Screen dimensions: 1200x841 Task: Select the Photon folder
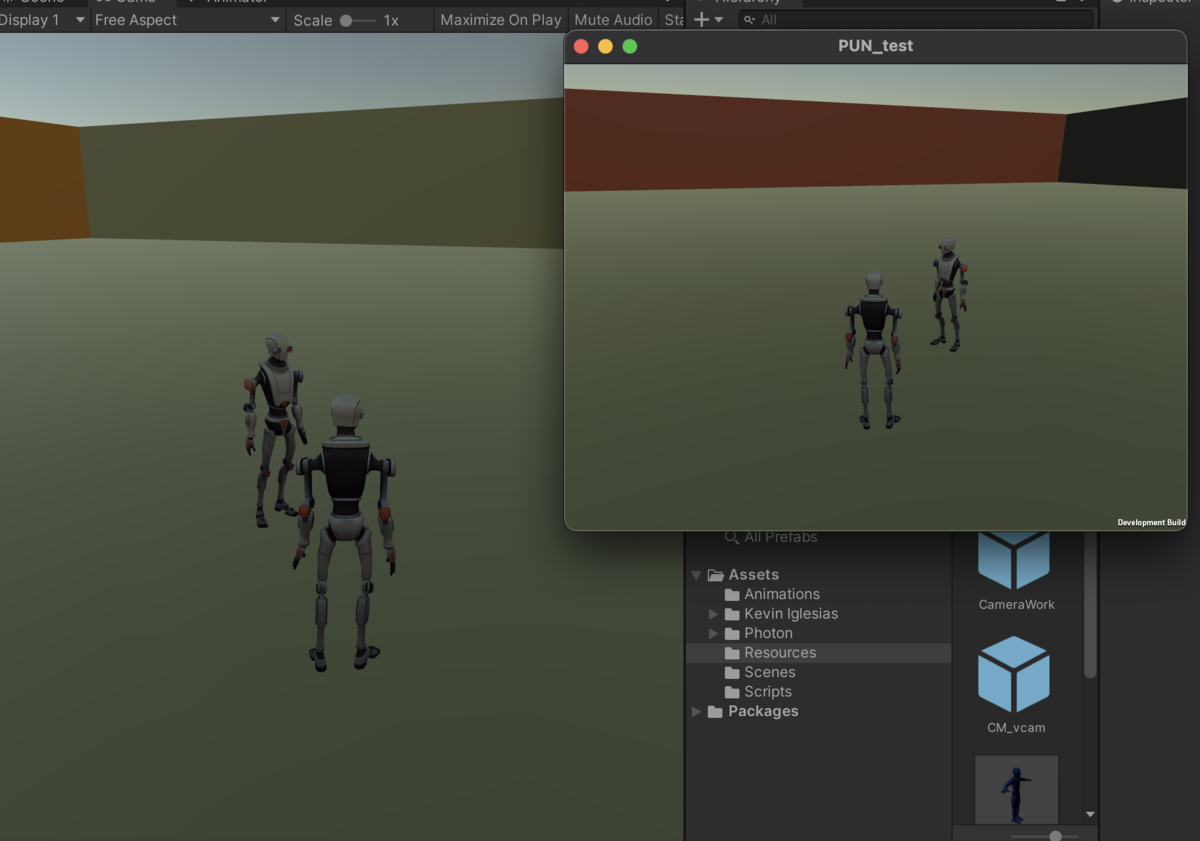(768, 633)
